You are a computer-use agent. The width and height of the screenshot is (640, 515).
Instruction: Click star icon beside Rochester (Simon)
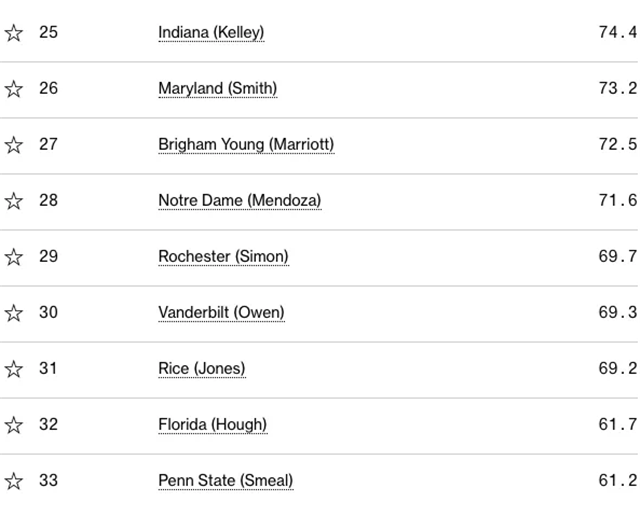[x=13, y=257]
